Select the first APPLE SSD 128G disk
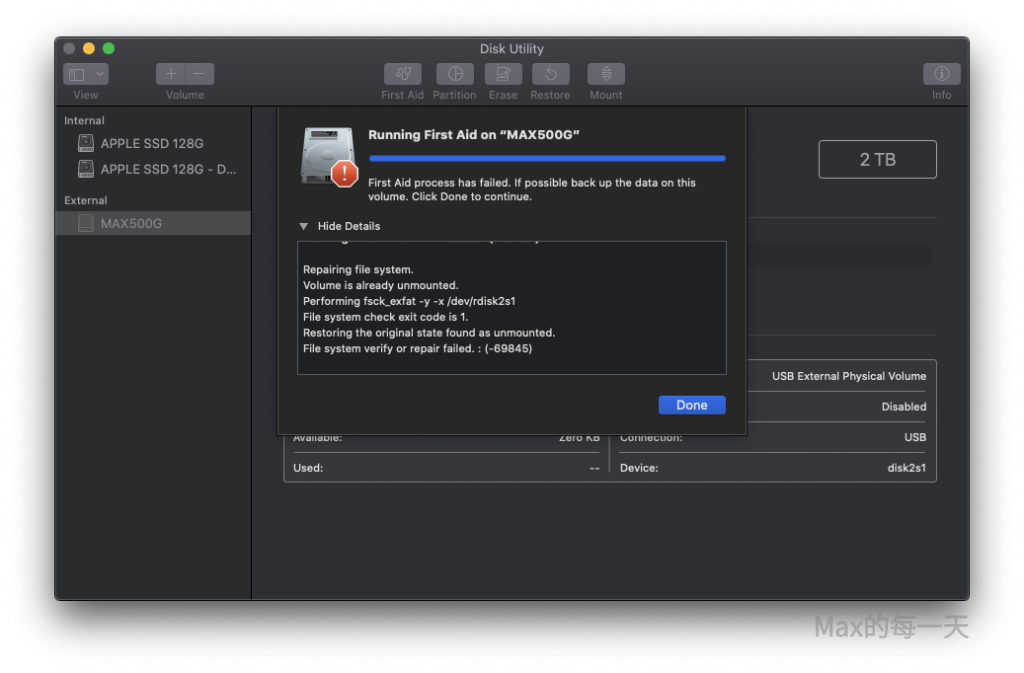The image size is (1024, 673). point(151,143)
